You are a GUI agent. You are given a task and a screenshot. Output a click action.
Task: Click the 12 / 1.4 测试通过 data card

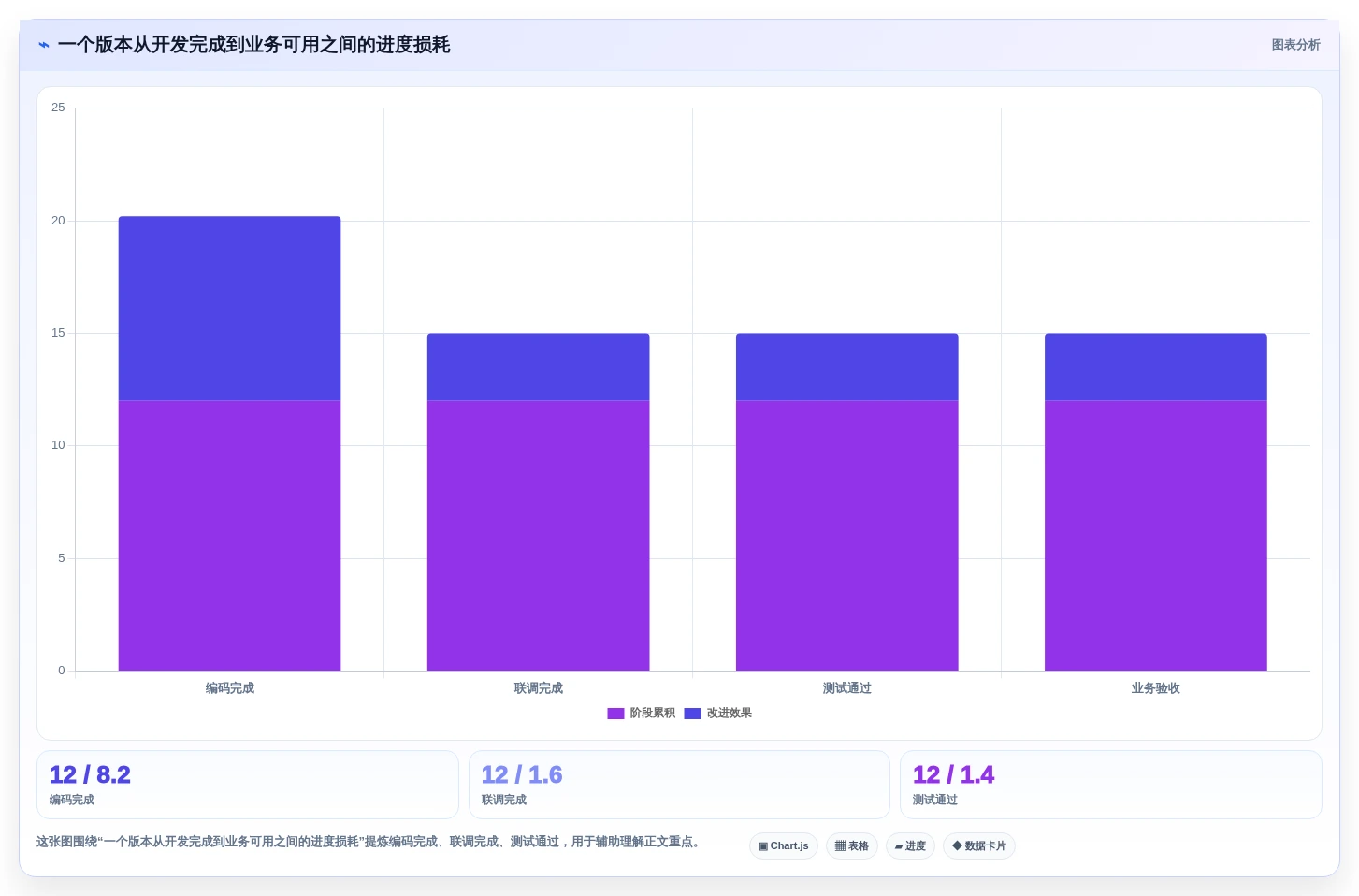pyautogui.click(x=1111, y=785)
